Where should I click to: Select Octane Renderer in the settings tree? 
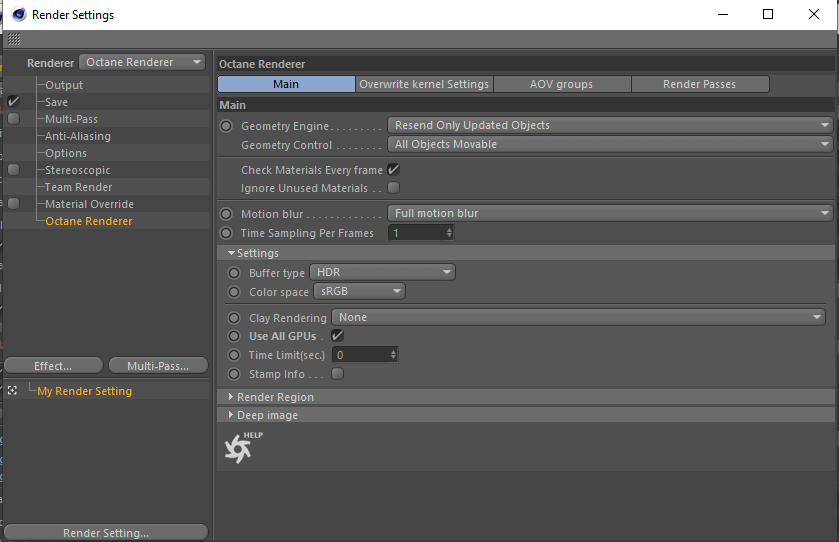(x=88, y=221)
